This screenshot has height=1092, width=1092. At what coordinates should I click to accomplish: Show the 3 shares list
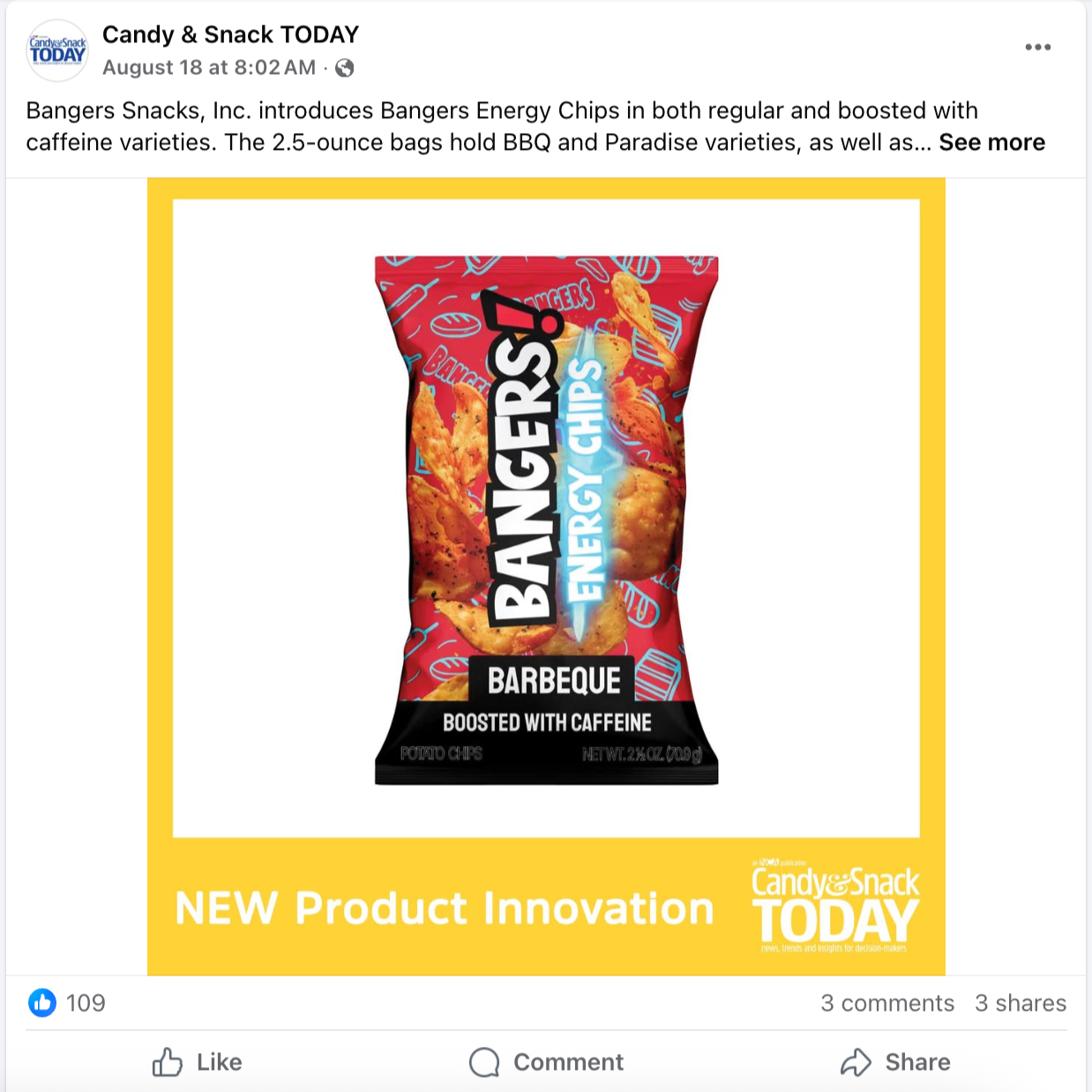[x=1021, y=1003]
